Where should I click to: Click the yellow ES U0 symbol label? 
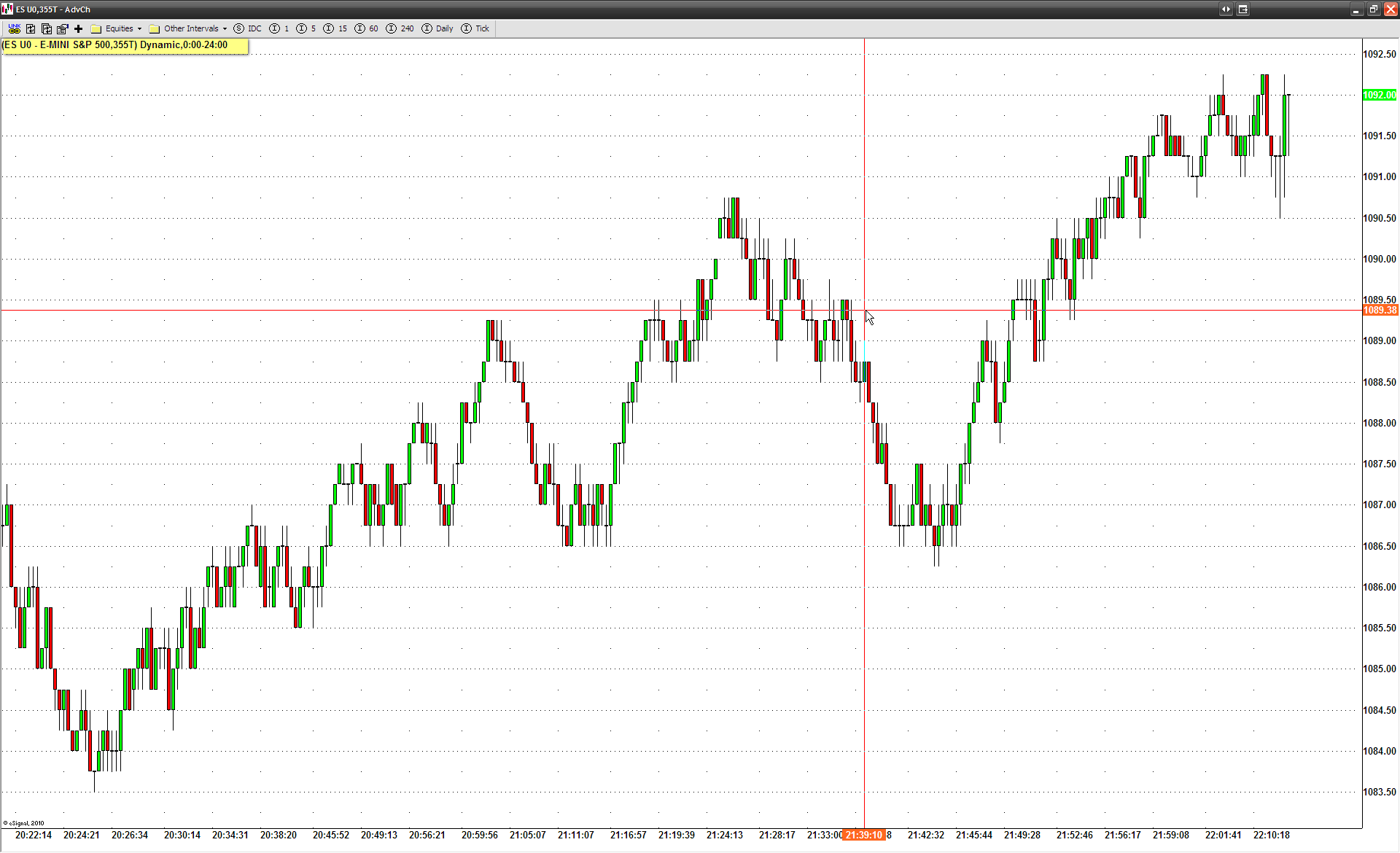click(124, 45)
